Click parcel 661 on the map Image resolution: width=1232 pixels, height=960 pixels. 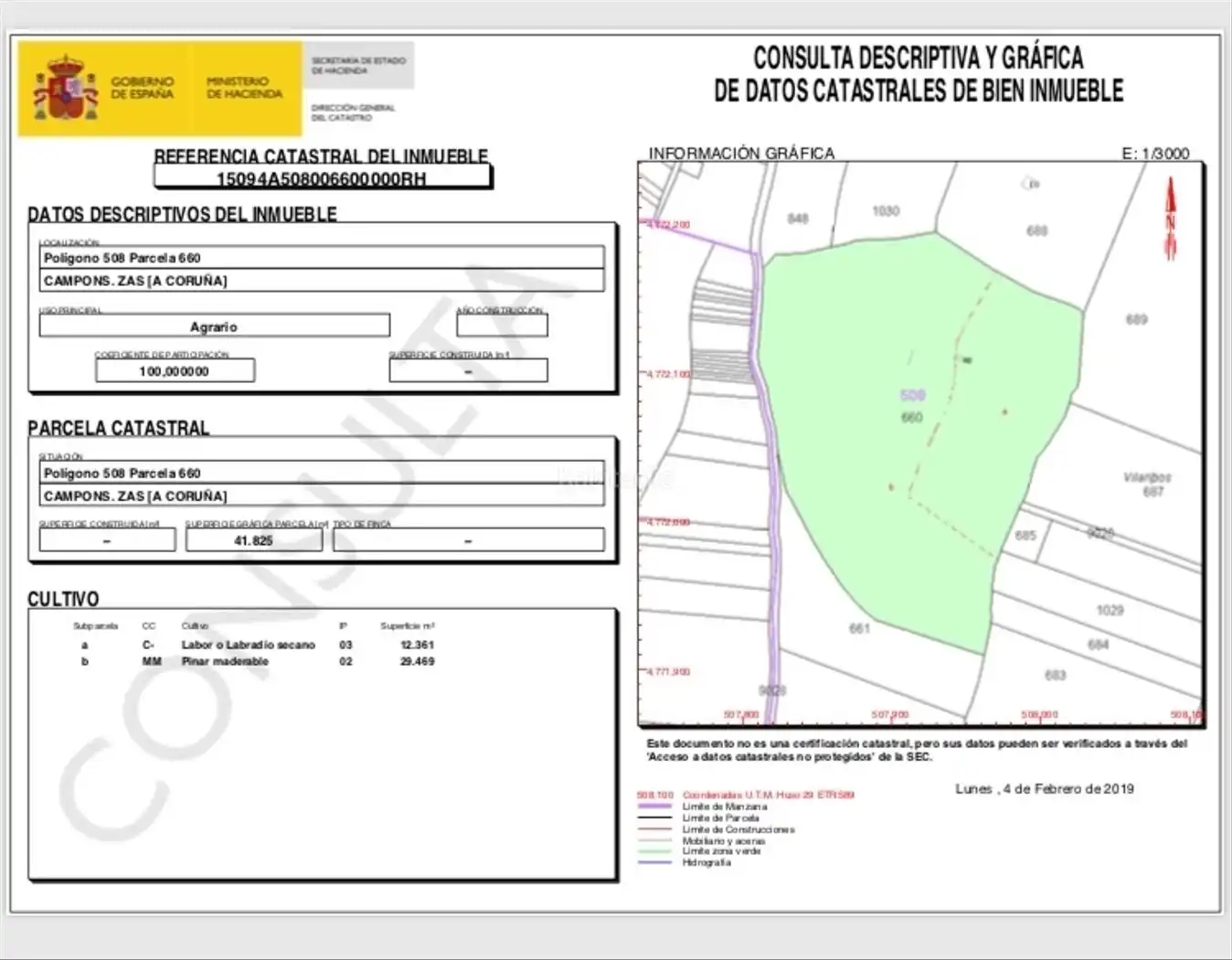point(859,628)
